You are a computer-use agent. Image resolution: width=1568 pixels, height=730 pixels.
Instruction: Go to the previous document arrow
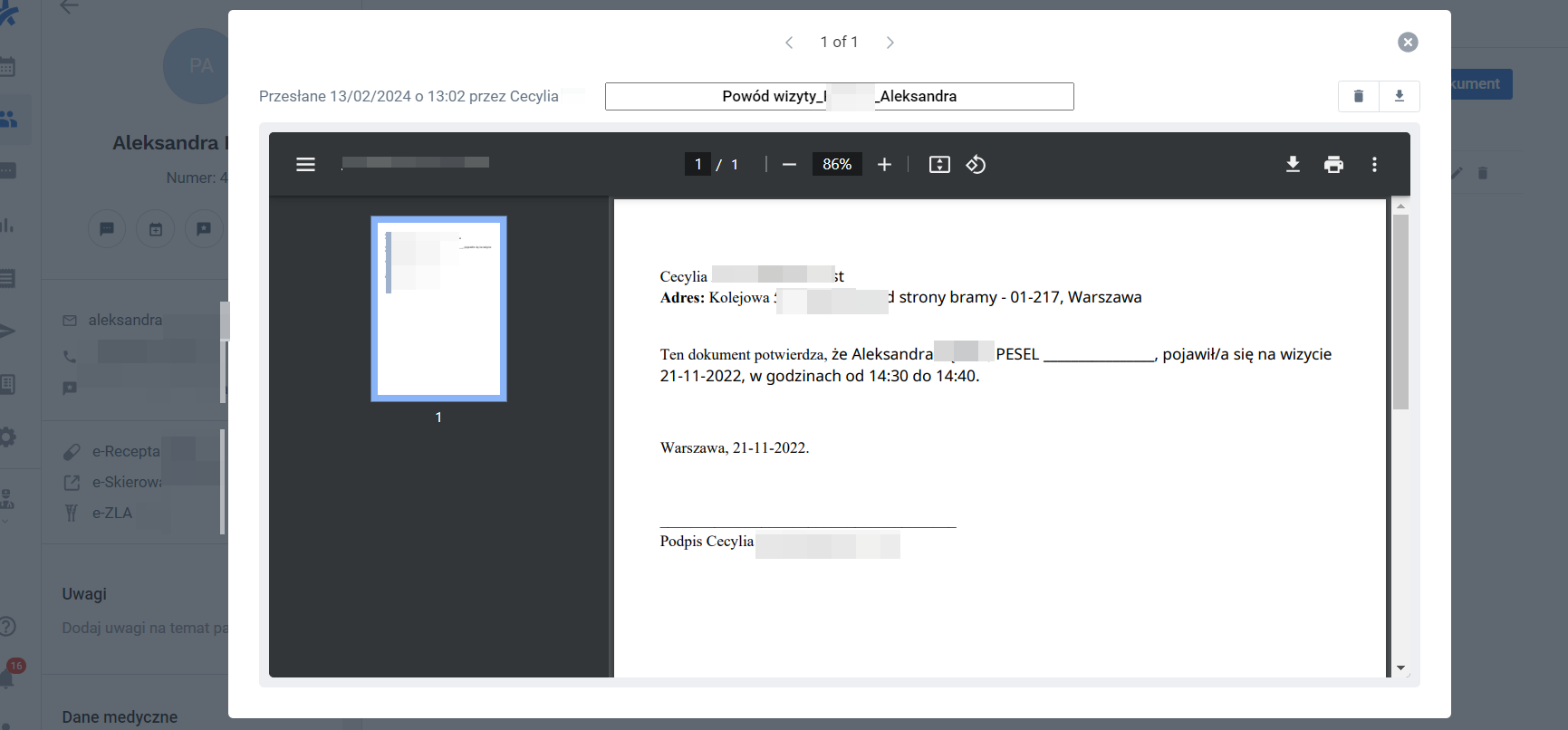pos(789,43)
